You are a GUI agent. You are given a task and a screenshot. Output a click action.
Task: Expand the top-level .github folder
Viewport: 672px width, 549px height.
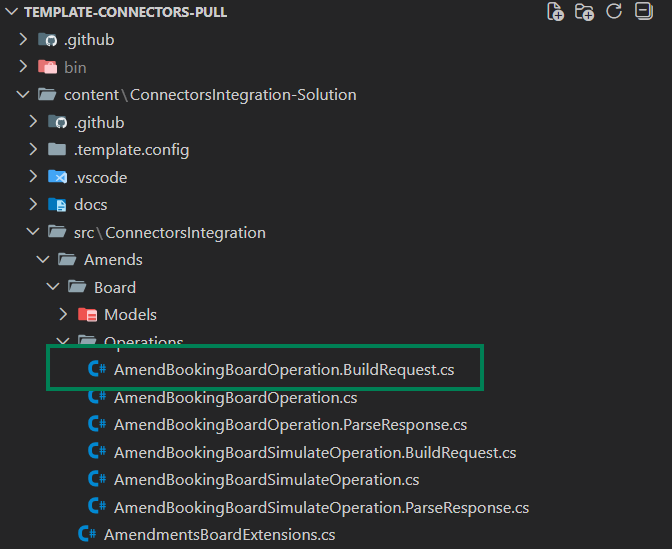[24, 40]
